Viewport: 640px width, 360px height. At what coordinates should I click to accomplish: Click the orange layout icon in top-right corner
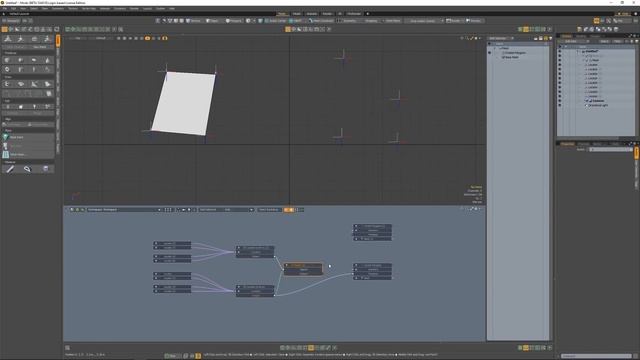pyautogui.click(x=596, y=20)
